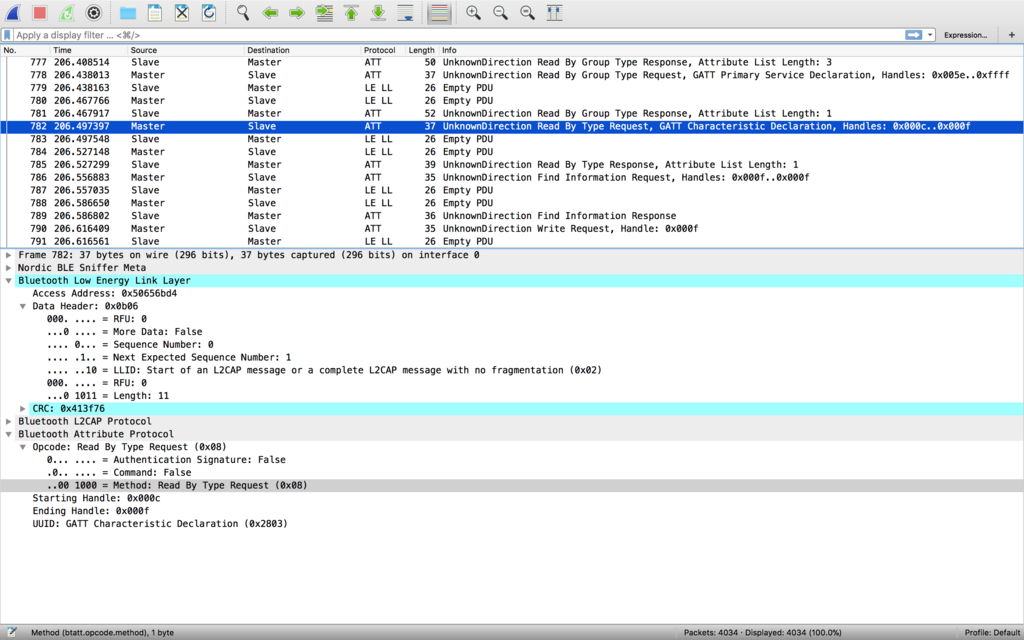Apply display filter with blue arrow button
1024x640 pixels.
click(913, 35)
